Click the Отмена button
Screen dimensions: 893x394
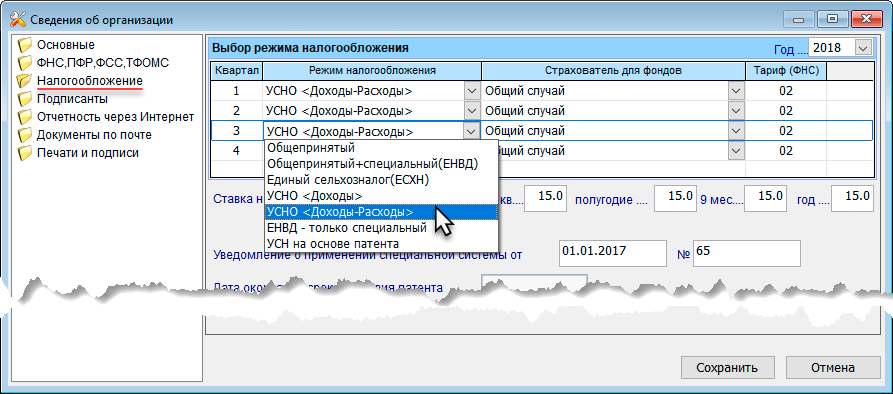(x=833, y=368)
